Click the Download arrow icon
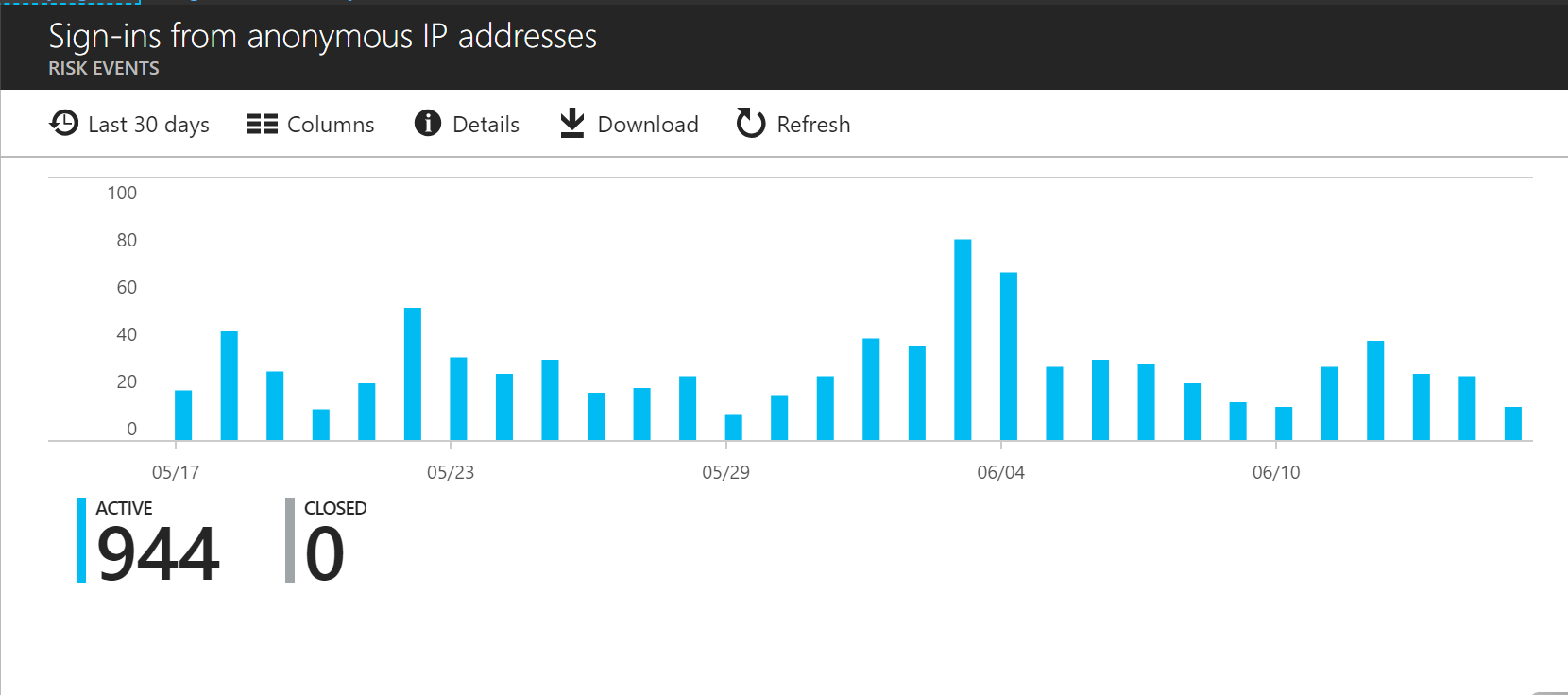Image resolution: width=1568 pixels, height=695 pixels. pos(572,124)
